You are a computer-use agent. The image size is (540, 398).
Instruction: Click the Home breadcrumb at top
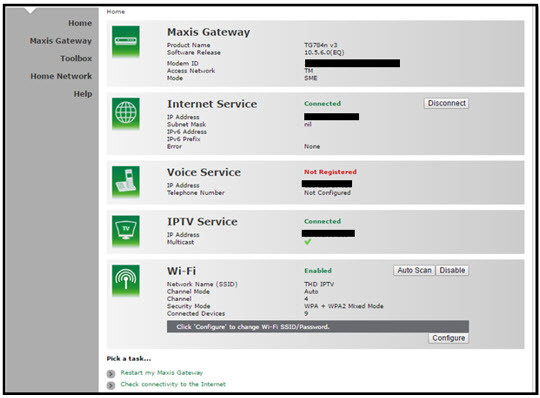116,12
